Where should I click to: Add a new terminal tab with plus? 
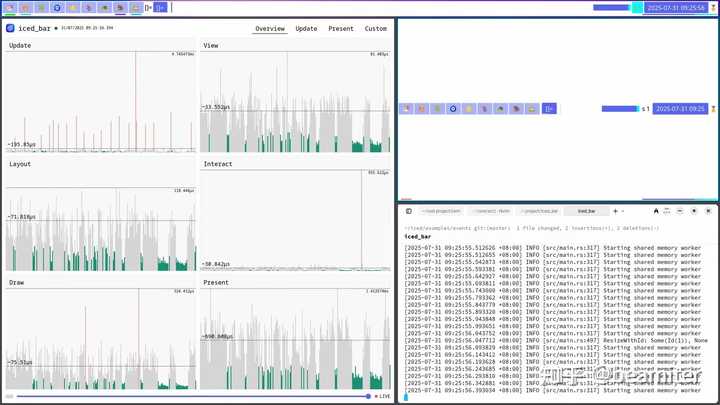[615, 211]
